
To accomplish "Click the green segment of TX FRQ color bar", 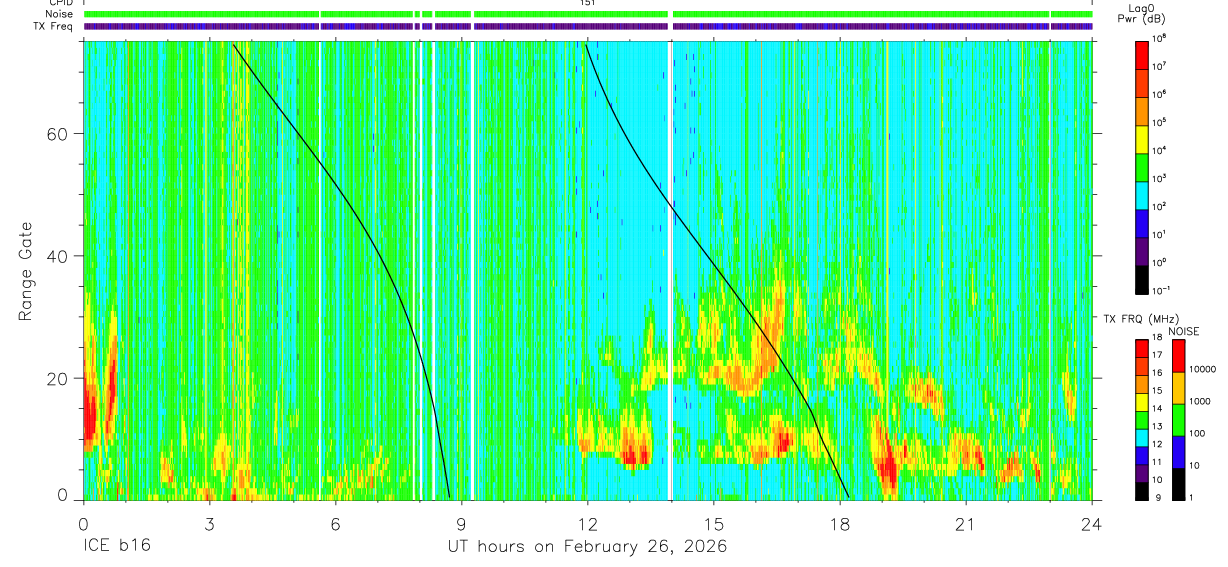I will 1142,419.
